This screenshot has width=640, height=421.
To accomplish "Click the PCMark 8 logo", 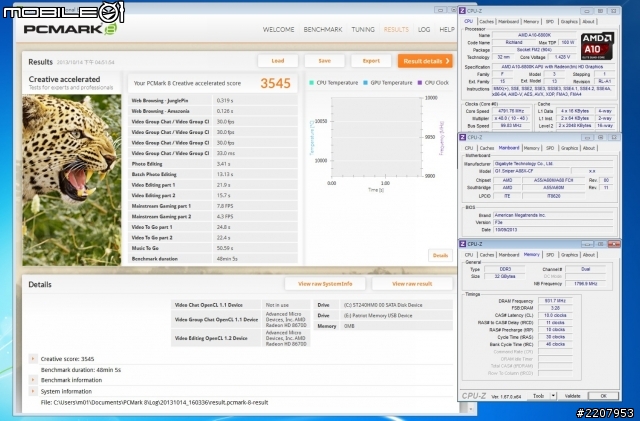I will 70,29.
